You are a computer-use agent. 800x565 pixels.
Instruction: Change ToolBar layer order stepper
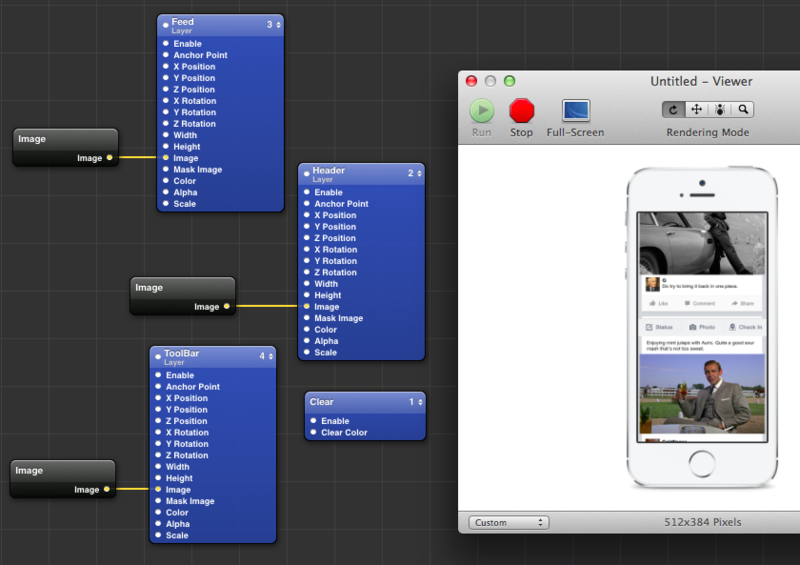tap(270, 356)
